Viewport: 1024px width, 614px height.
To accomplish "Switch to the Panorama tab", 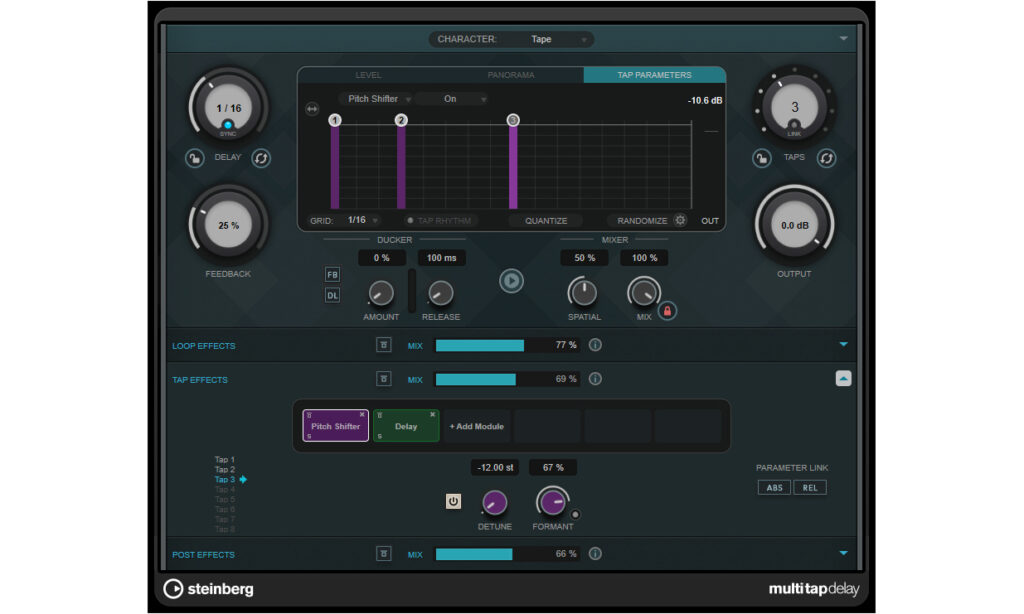I will coord(511,75).
